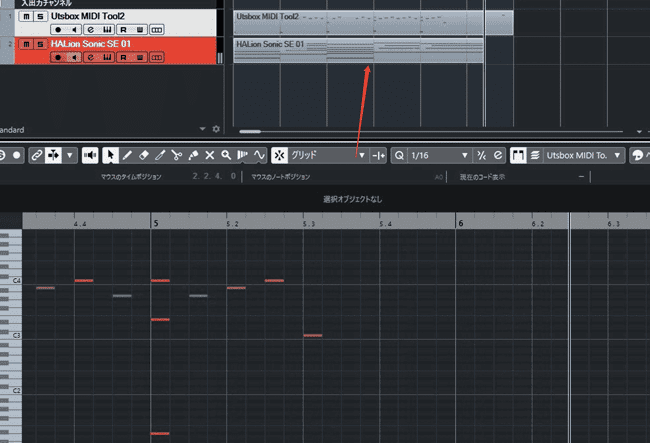Select the Glue tool
Screen dimensions: 650x443
(x=193, y=155)
